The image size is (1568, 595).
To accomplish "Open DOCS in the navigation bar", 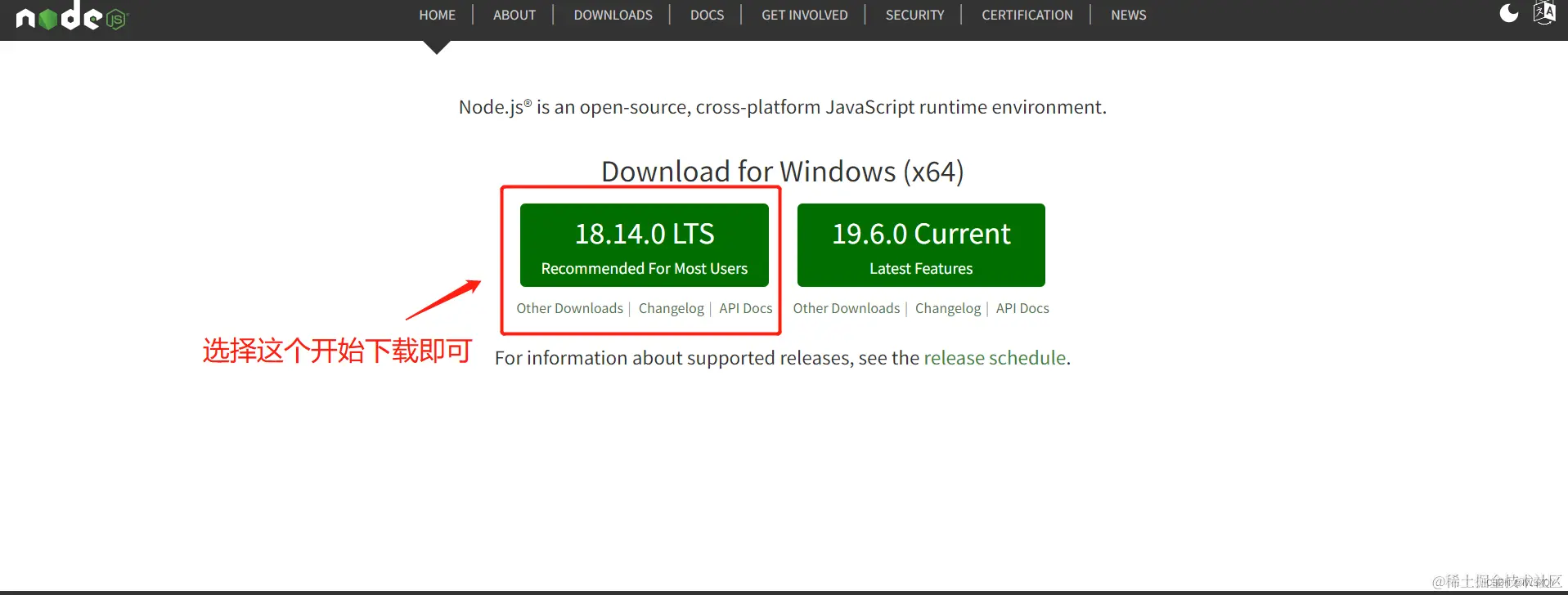I will click(x=708, y=15).
